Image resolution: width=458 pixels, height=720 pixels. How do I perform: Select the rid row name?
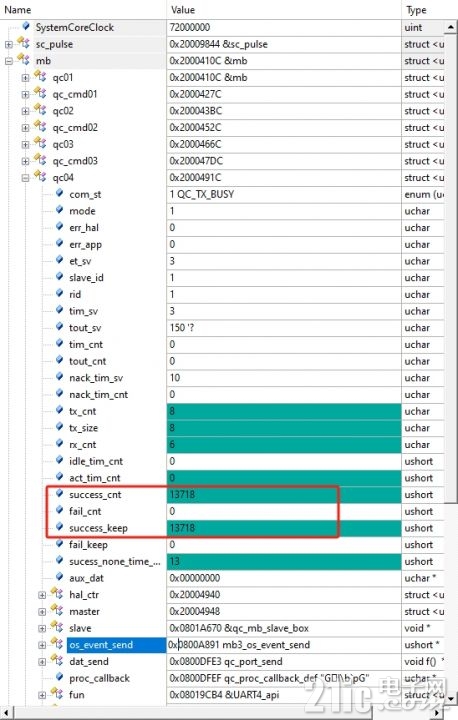pos(75,294)
